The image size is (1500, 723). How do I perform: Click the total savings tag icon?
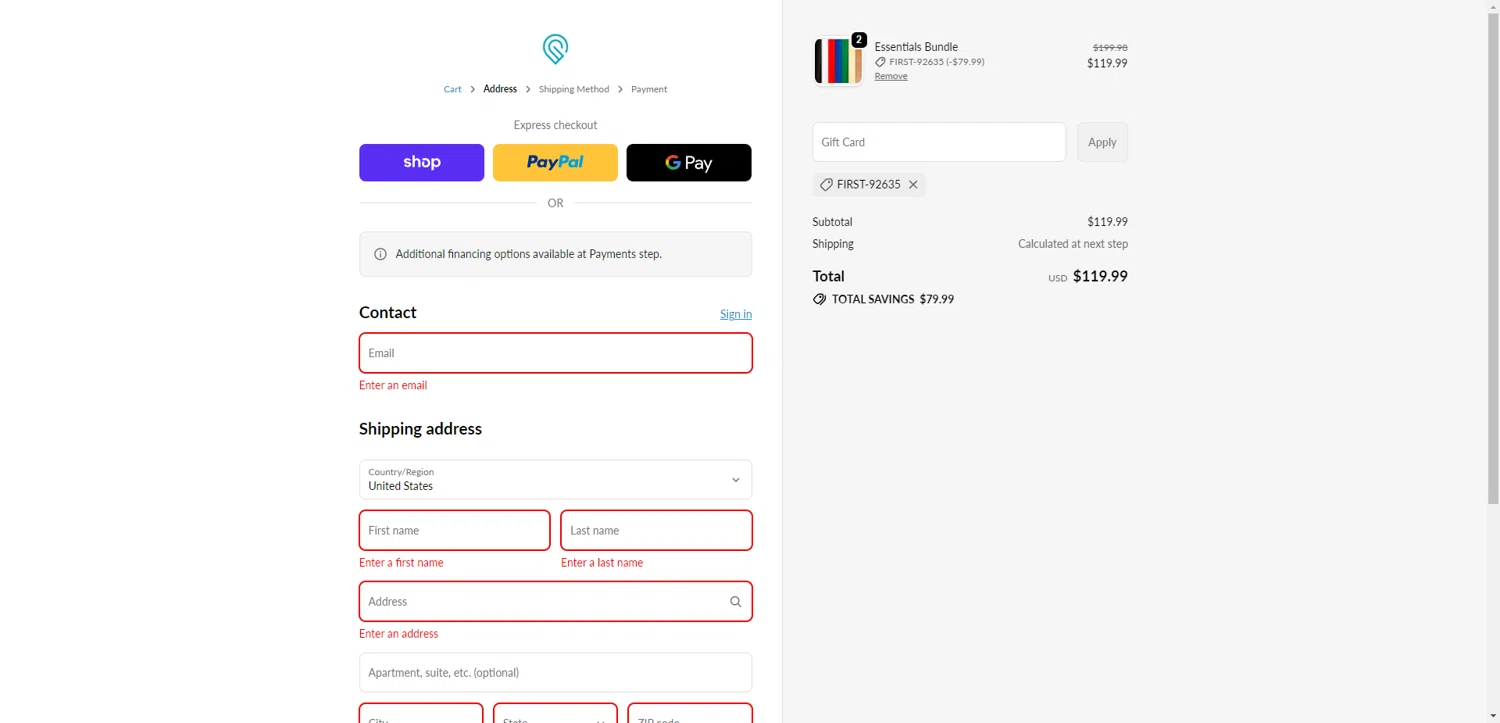820,299
